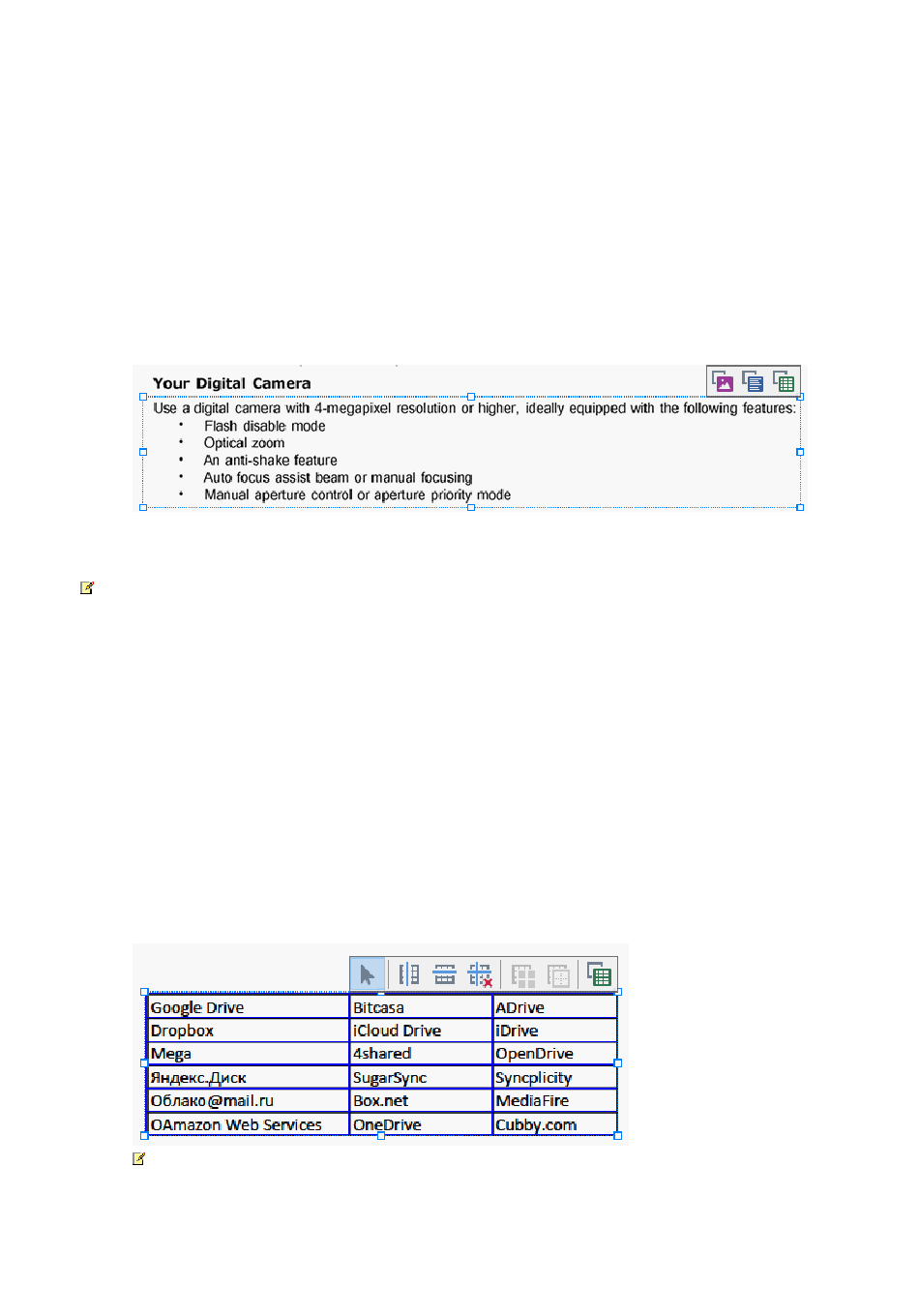Click the "Optical zoom" bullet

244,443
